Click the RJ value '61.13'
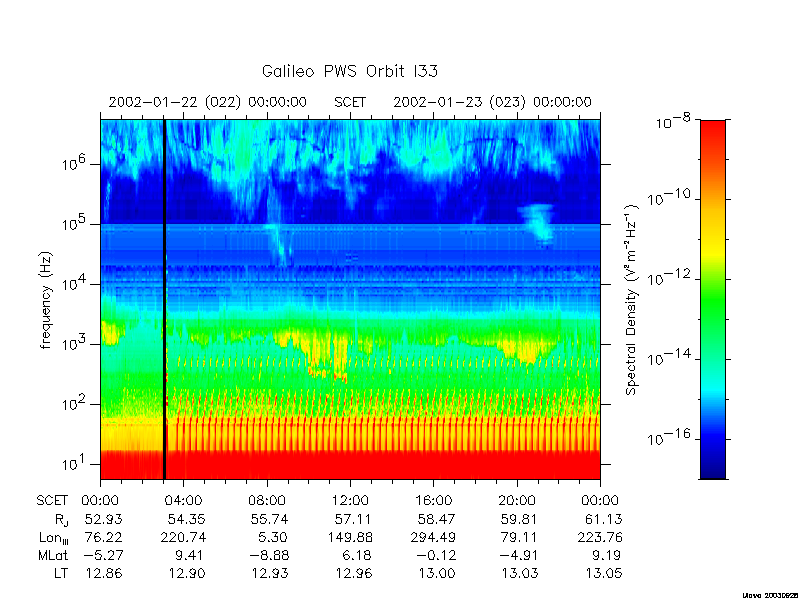The image size is (800, 600). pyautogui.click(x=604, y=519)
